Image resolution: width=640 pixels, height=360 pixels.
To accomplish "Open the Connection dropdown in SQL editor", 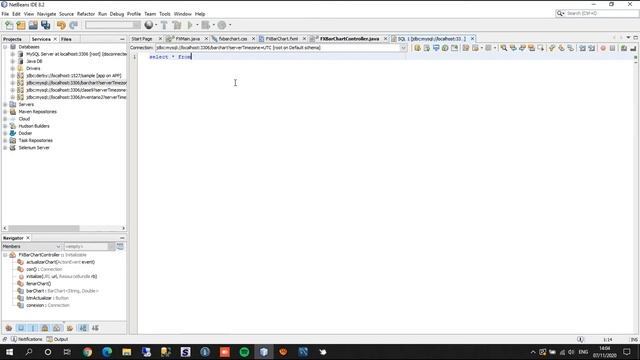I will click(403, 48).
